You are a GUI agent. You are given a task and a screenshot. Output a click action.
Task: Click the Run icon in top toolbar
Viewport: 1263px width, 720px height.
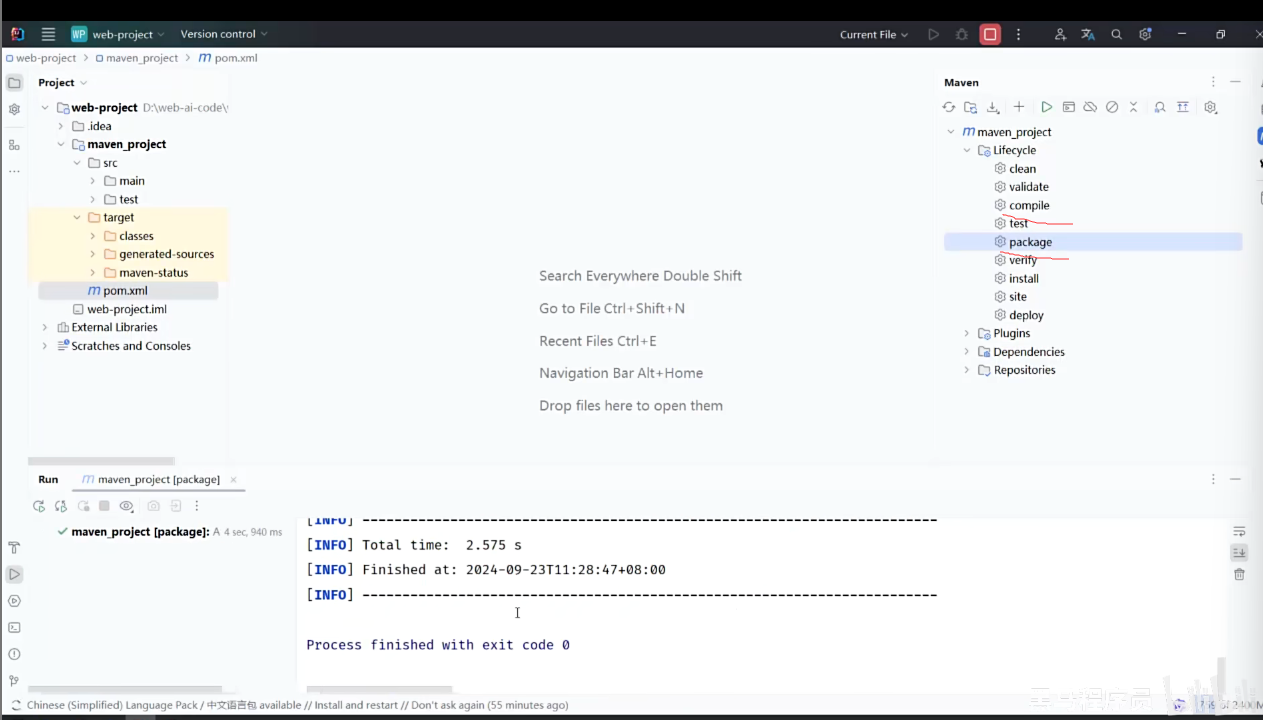point(933,34)
